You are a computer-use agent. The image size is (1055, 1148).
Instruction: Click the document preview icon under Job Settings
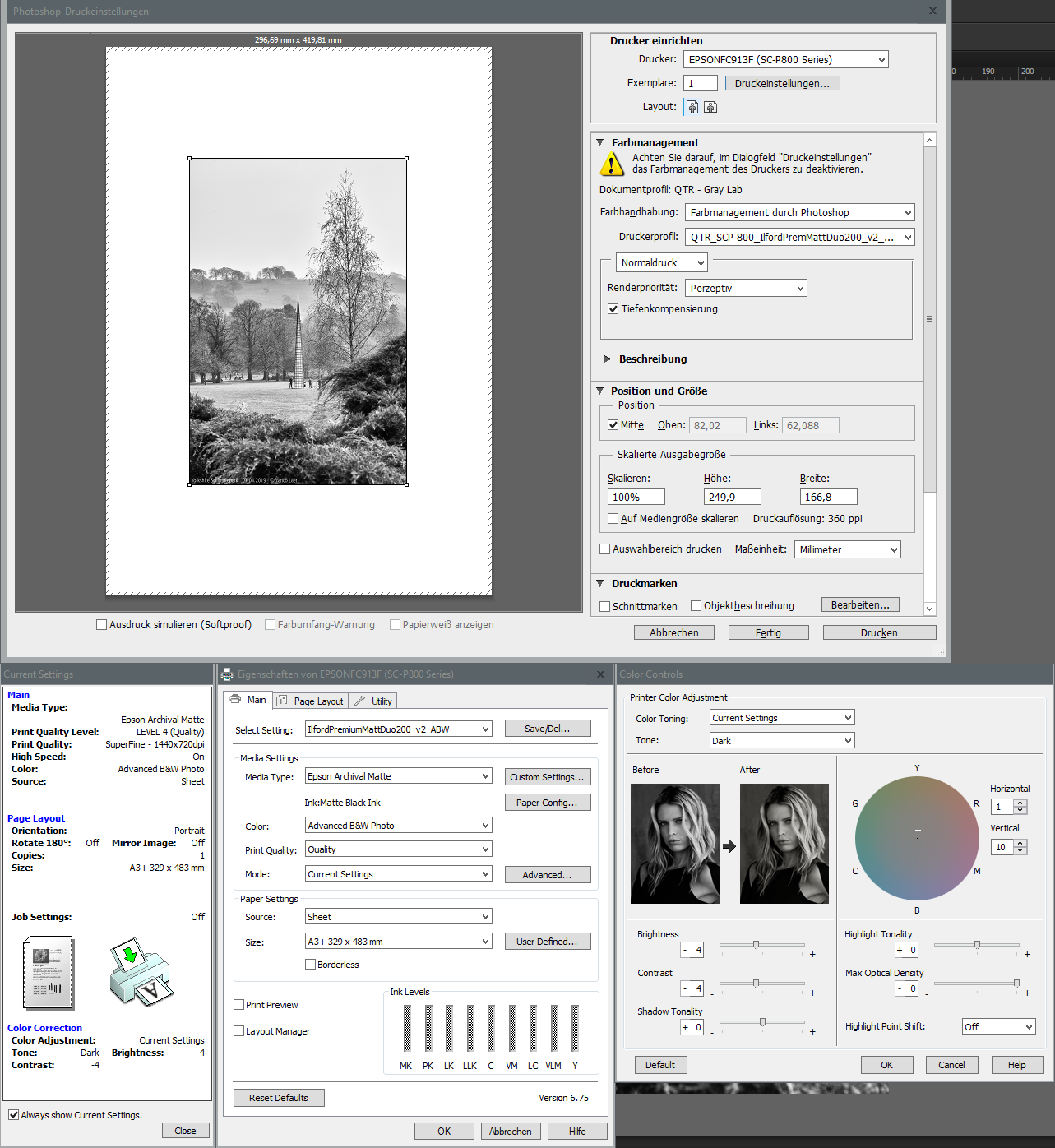pyautogui.click(x=49, y=973)
